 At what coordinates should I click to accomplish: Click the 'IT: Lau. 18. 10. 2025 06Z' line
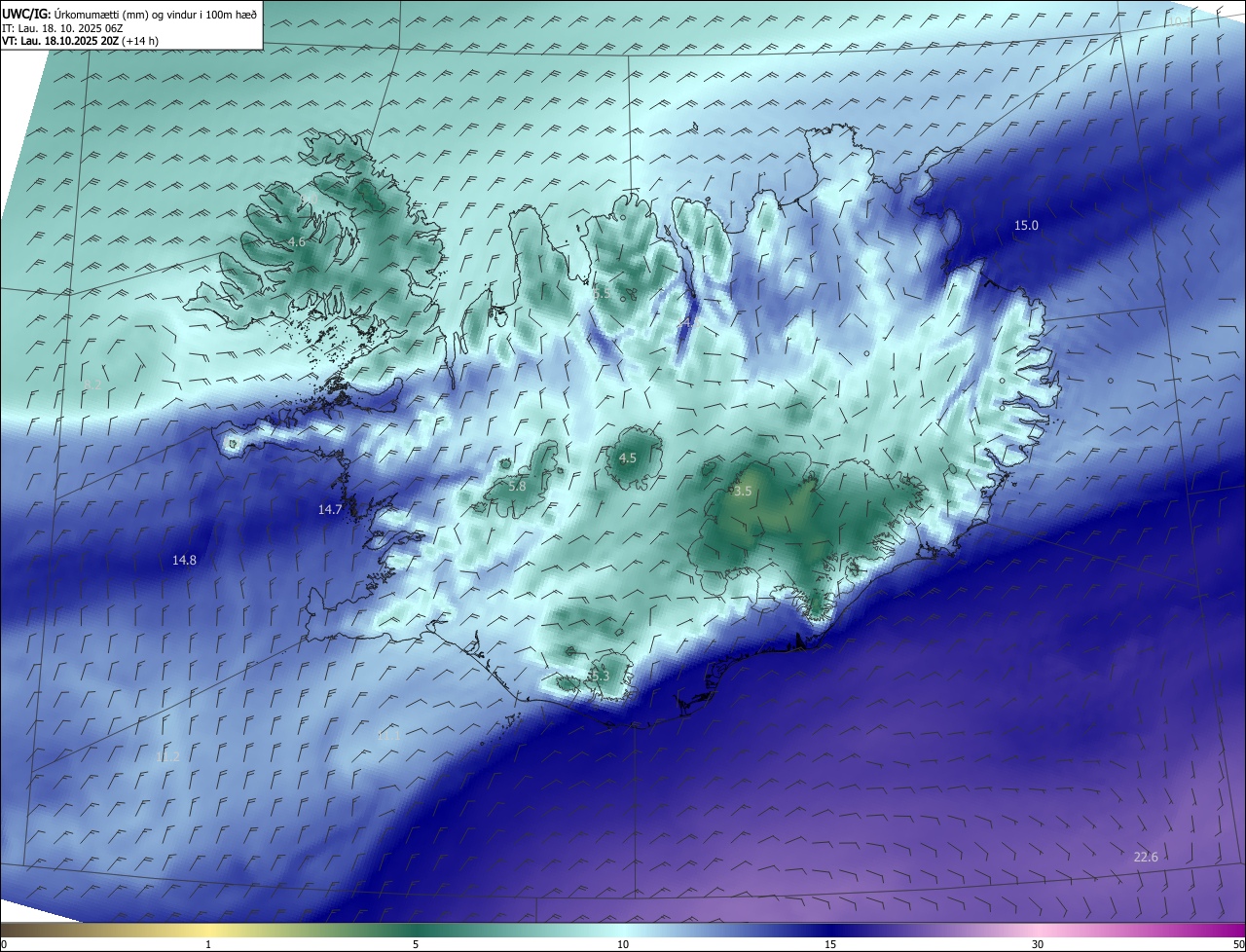pyautogui.click(x=62, y=28)
